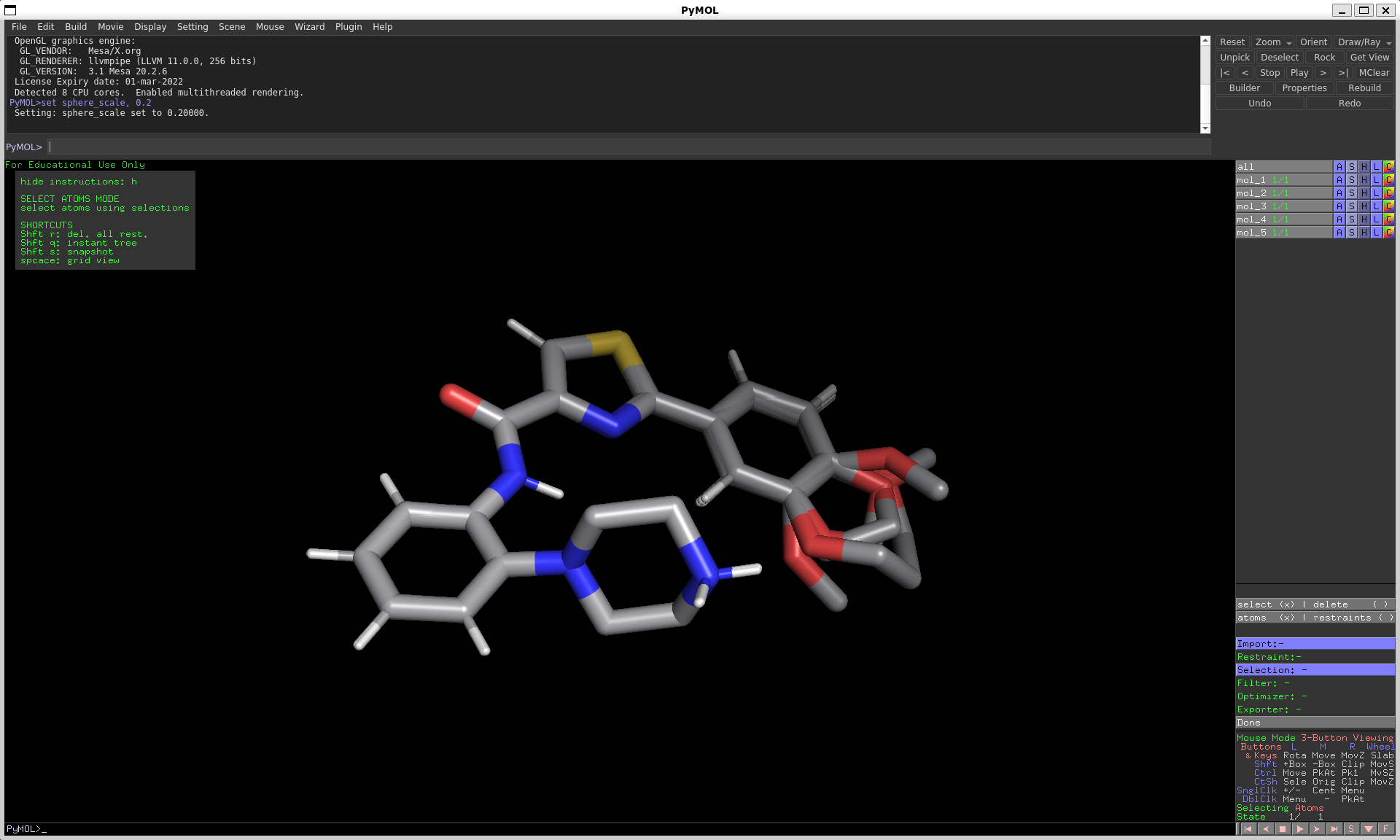Toggle visibility of mol_5 object

pos(1283,233)
